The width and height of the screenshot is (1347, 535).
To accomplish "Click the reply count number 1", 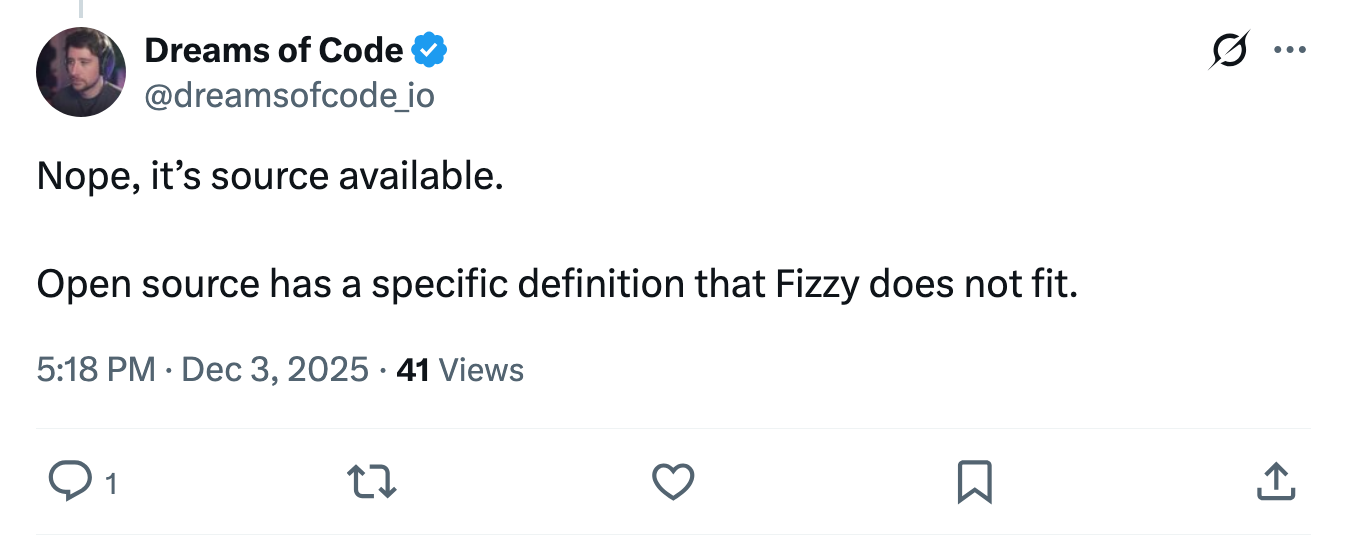I will point(111,485).
